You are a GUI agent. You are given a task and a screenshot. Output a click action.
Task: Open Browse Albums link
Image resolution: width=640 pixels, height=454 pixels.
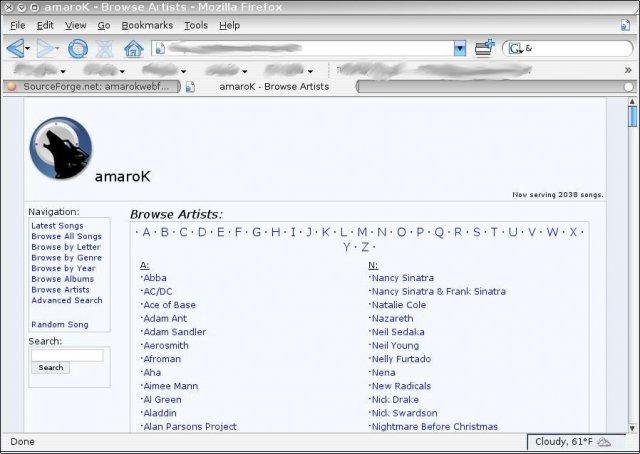pos(62,279)
